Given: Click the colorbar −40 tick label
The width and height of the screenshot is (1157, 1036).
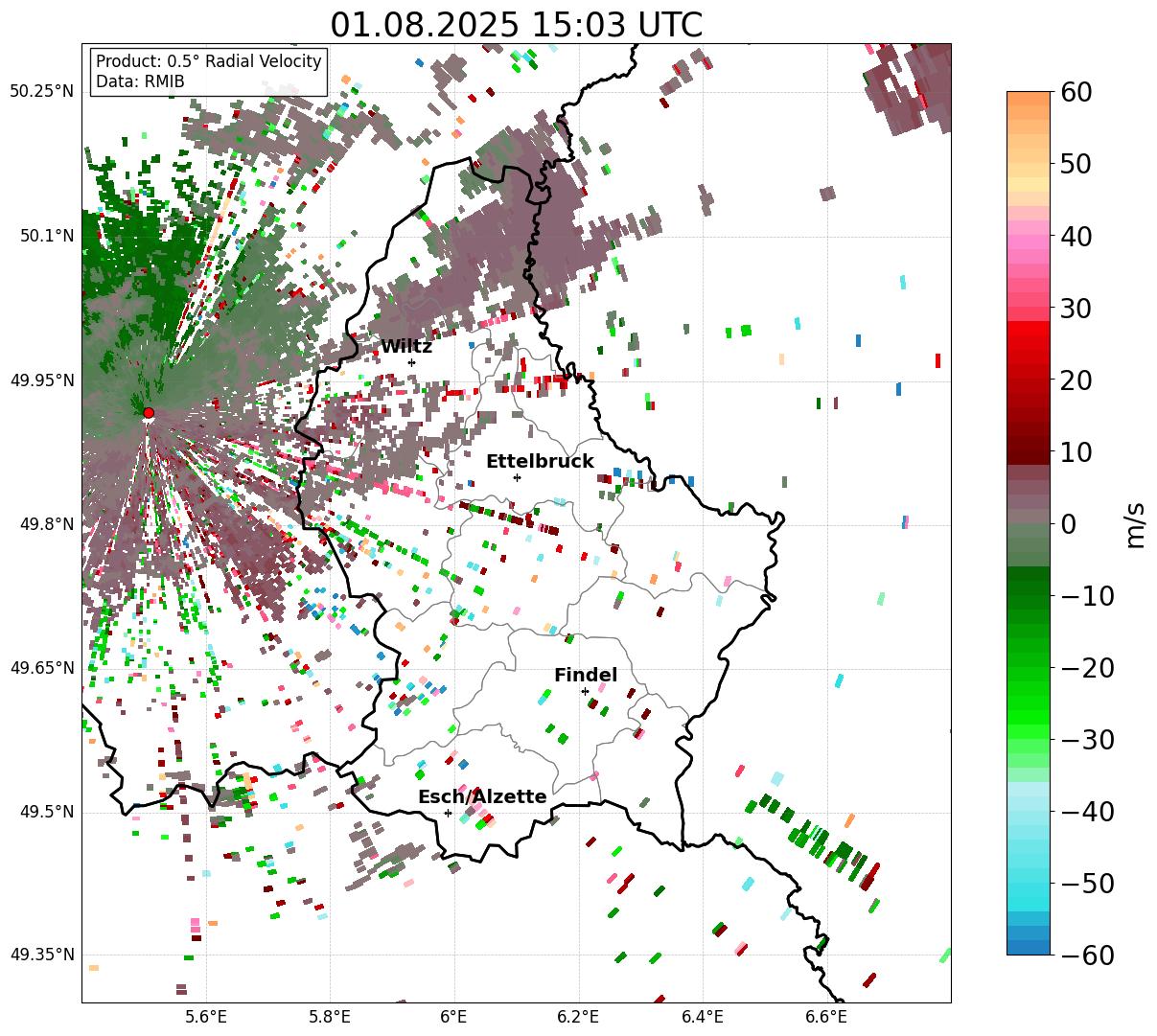Looking at the screenshot, I should (x=1087, y=812).
